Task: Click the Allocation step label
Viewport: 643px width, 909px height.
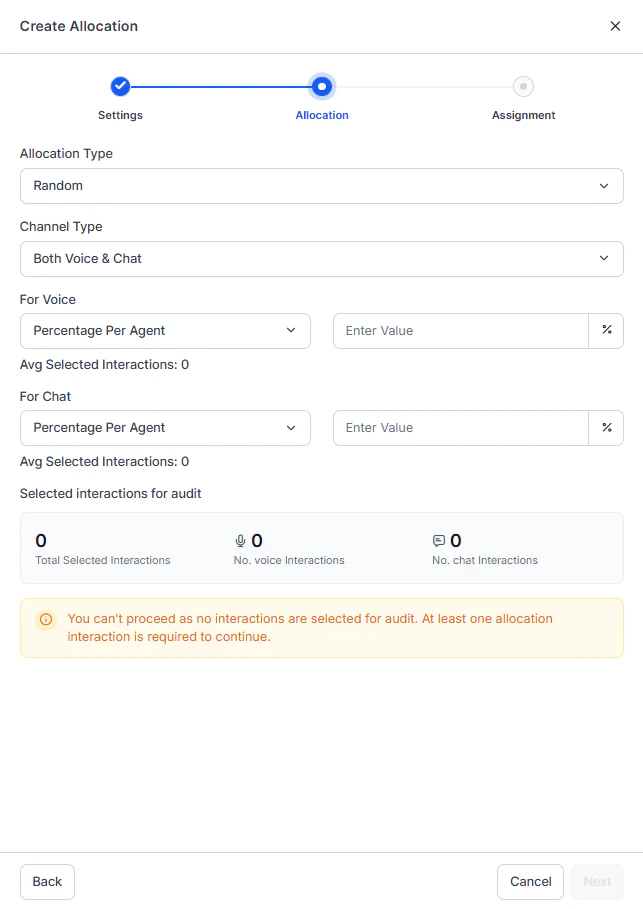Action: (322, 115)
